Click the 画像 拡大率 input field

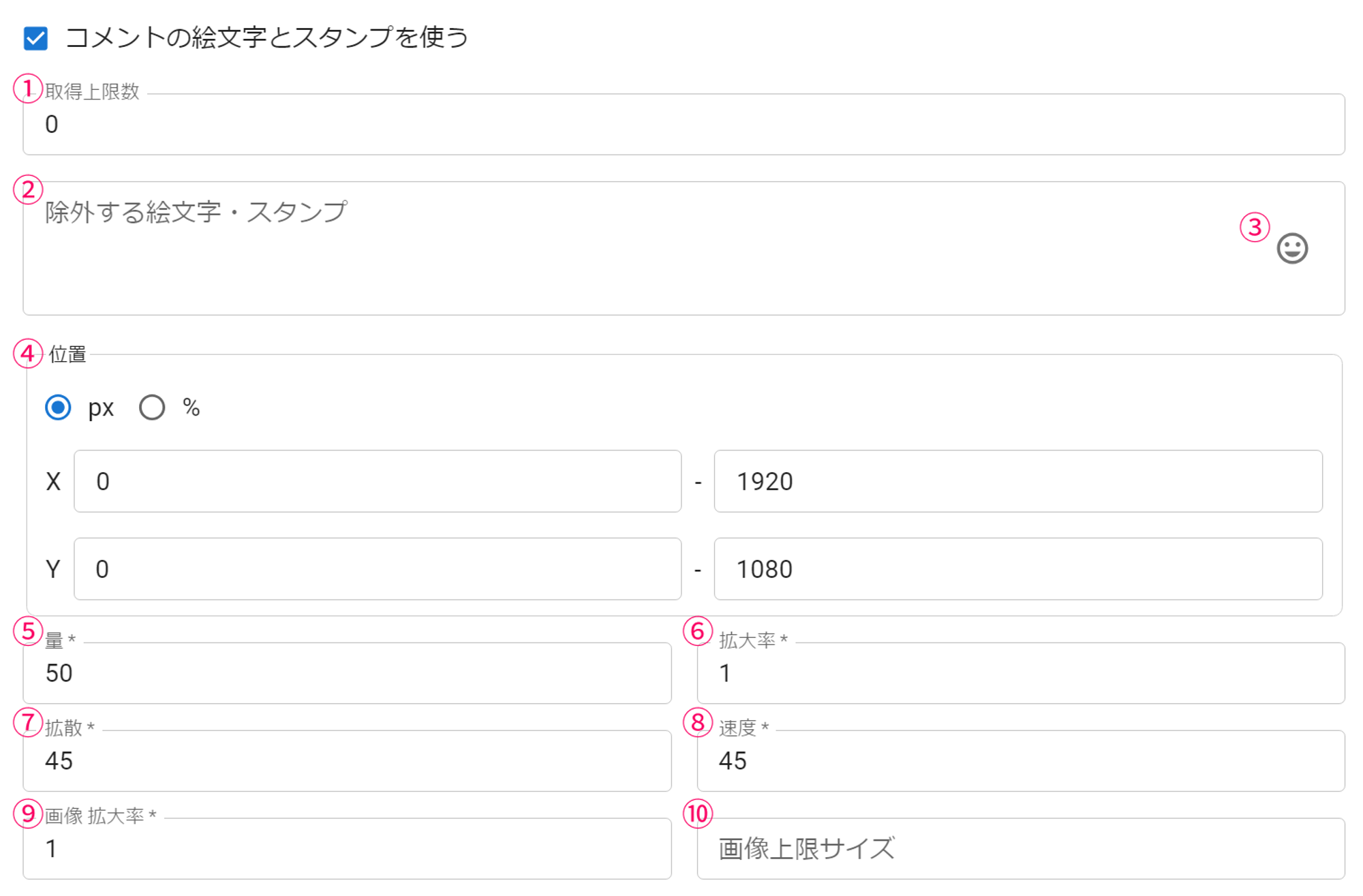click(347, 849)
